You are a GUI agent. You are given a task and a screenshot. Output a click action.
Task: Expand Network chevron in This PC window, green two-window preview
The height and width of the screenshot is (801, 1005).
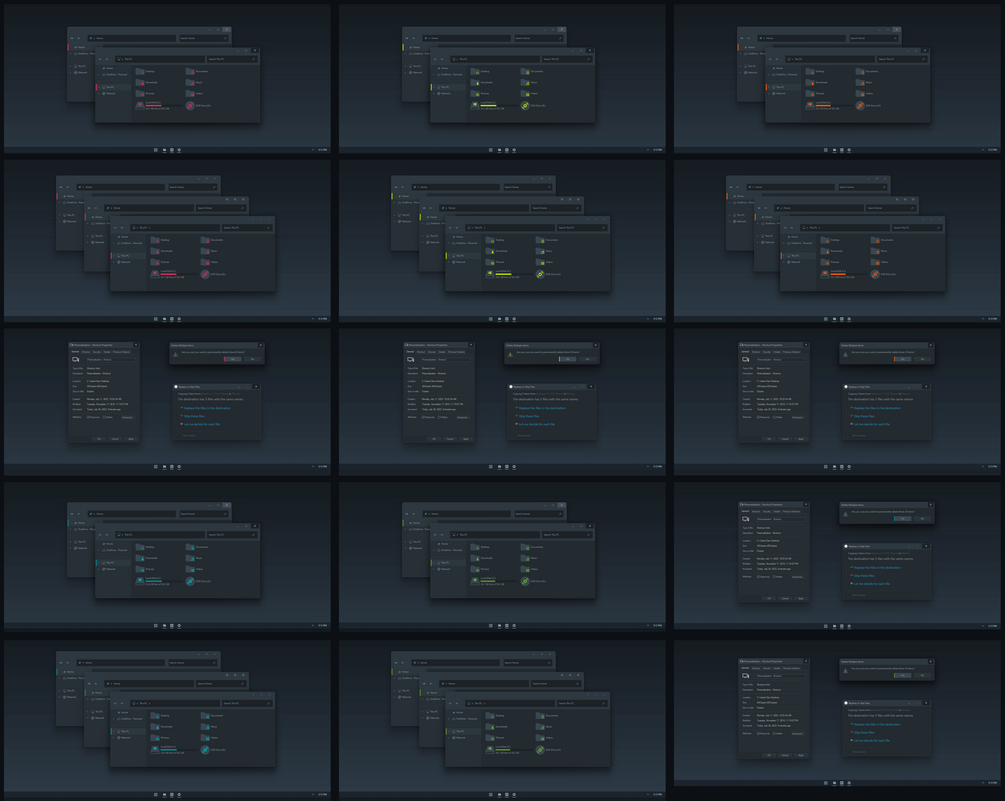click(x=434, y=570)
